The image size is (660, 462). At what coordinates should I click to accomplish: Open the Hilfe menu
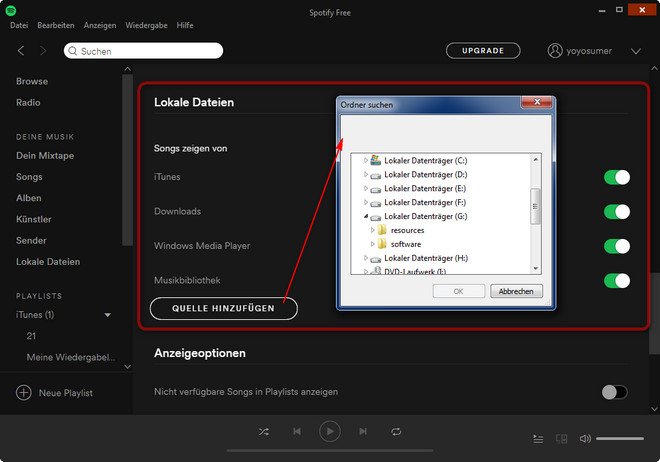click(x=185, y=25)
